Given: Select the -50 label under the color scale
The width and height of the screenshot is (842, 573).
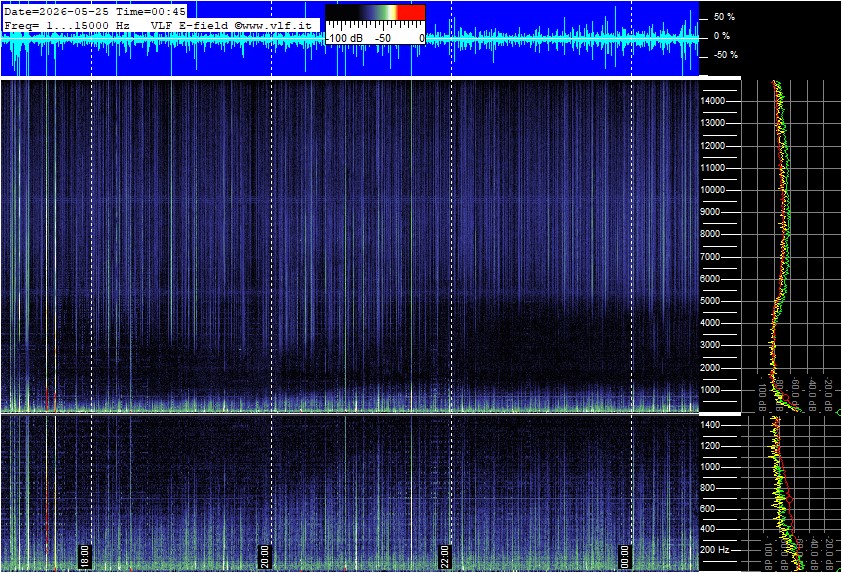Looking at the screenshot, I should [x=382, y=38].
